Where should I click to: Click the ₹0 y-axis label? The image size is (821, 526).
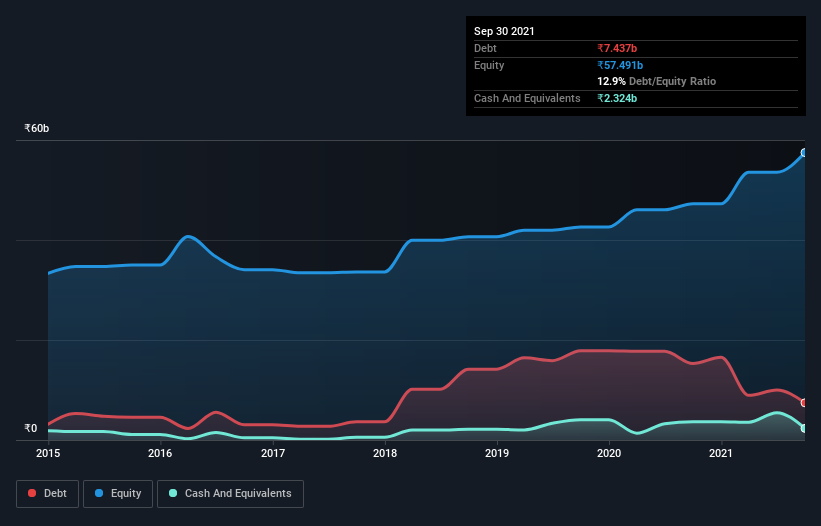pyautogui.click(x=31, y=428)
